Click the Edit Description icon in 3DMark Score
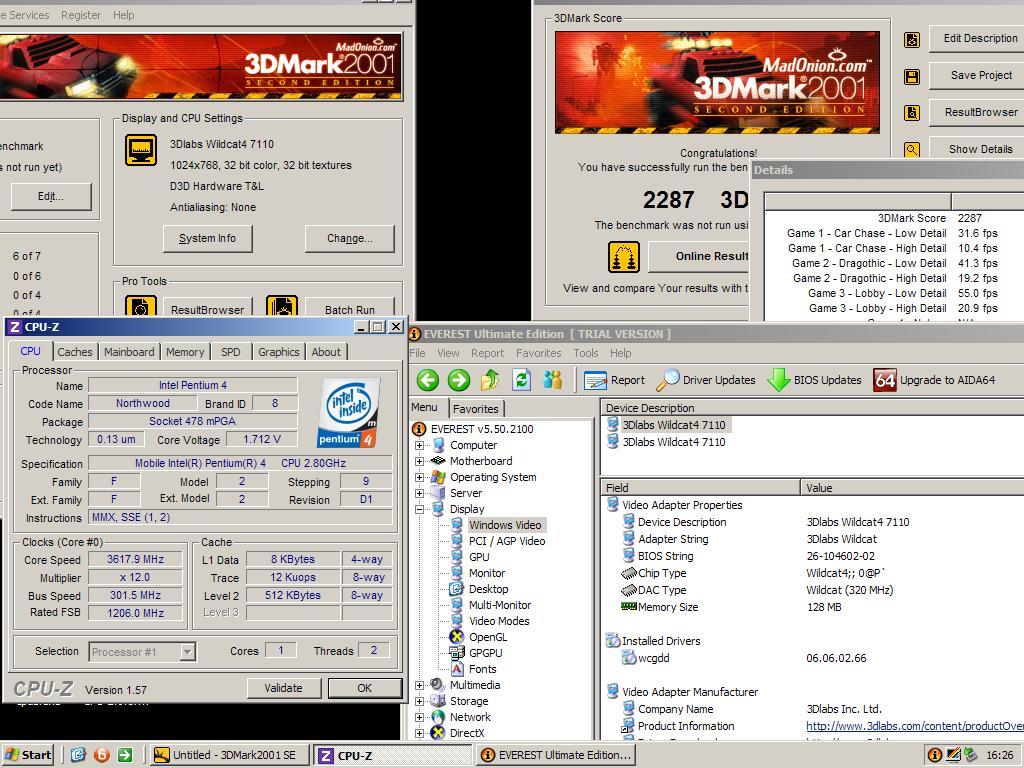 pyautogui.click(x=912, y=40)
